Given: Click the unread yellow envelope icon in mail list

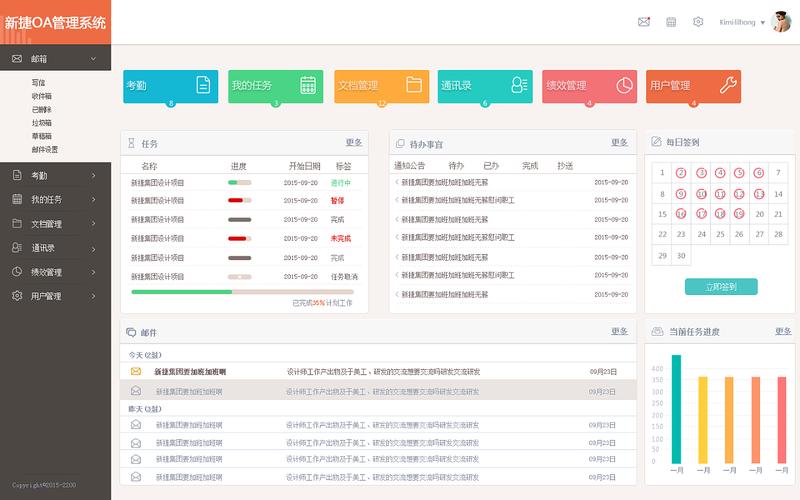Looking at the screenshot, I should (x=136, y=371).
